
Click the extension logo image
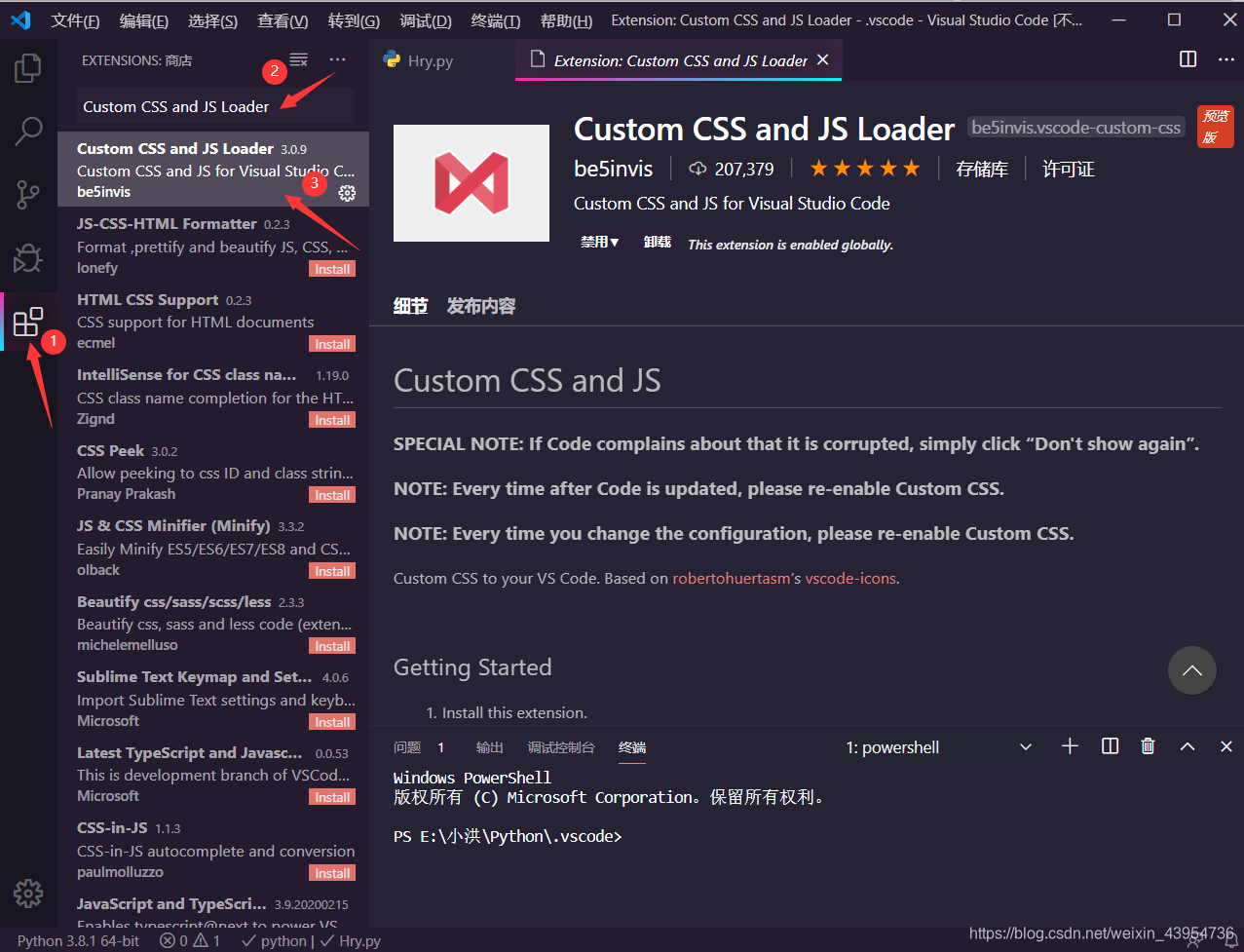471,183
